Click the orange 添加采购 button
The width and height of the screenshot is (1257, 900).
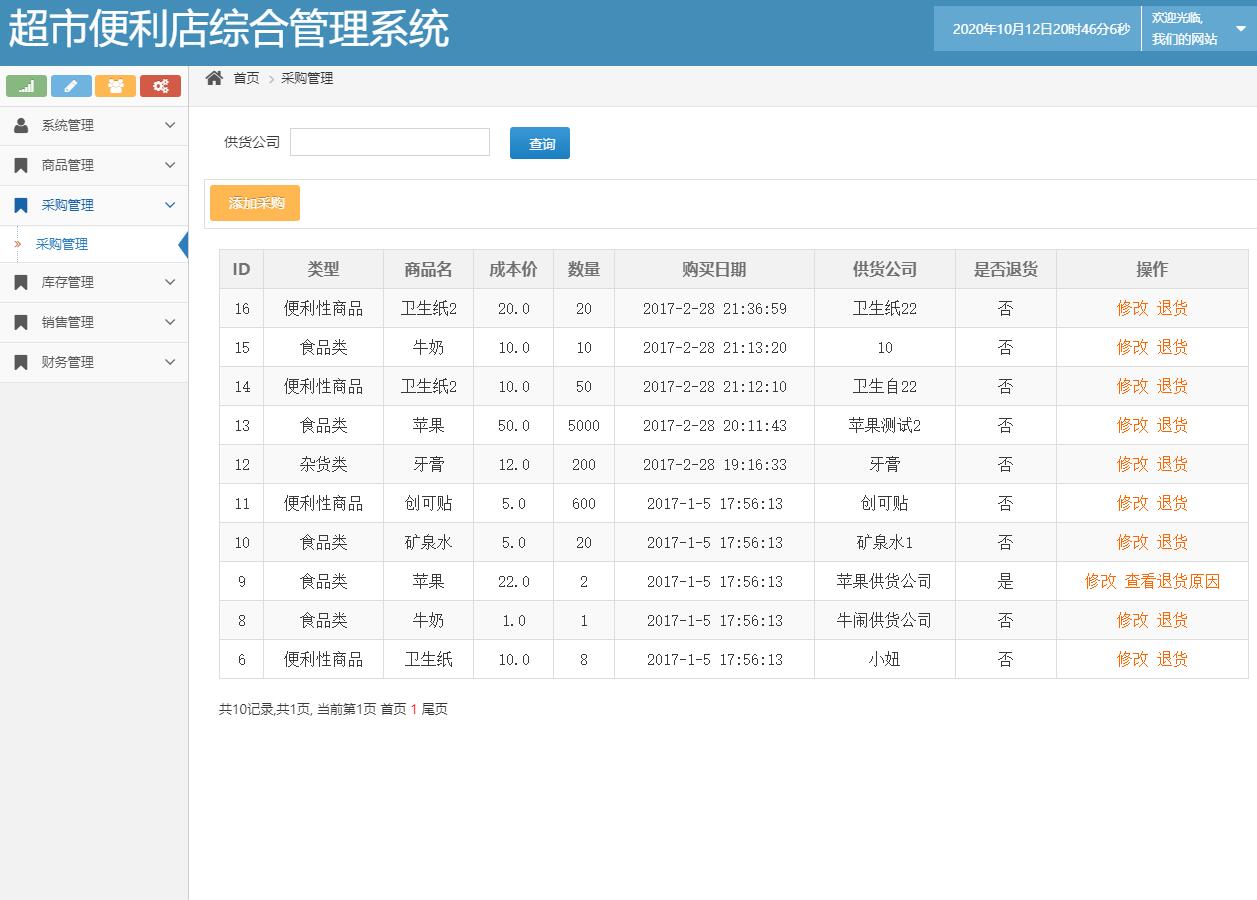pos(254,202)
